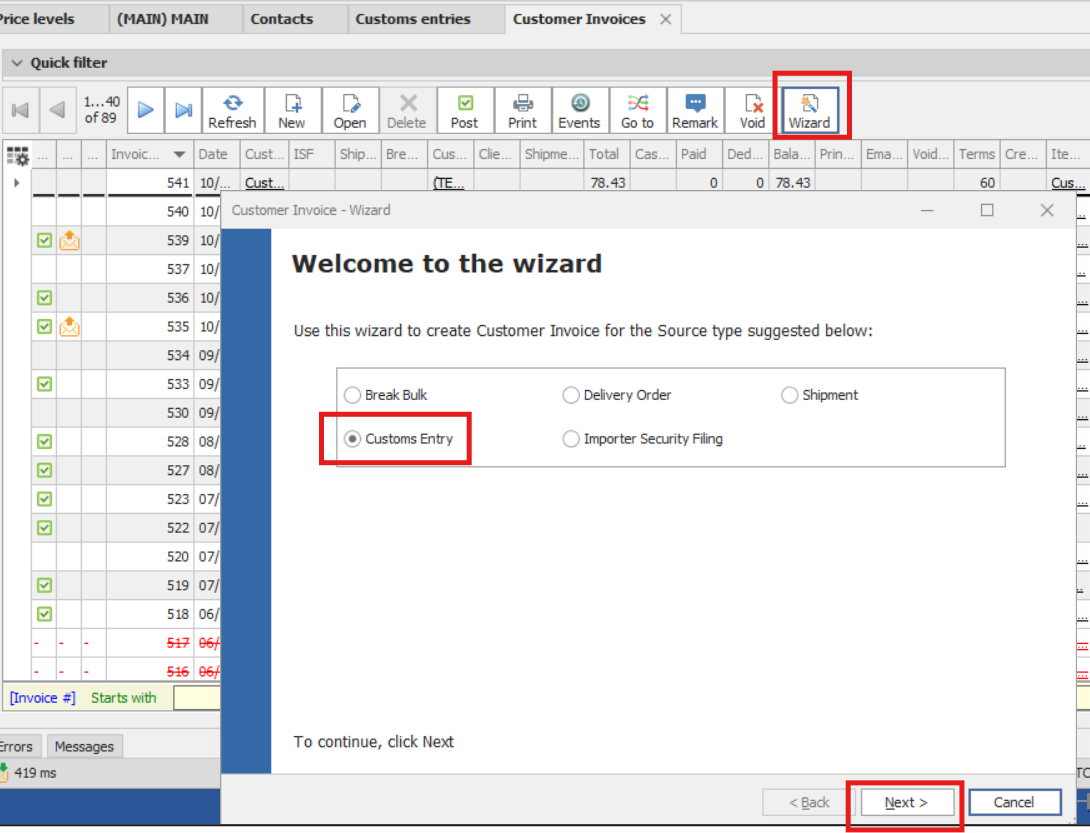Screen dimensions: 1090x833
Task: Click the Refresh icon in the toolbar
Action: tap(232, 110)
